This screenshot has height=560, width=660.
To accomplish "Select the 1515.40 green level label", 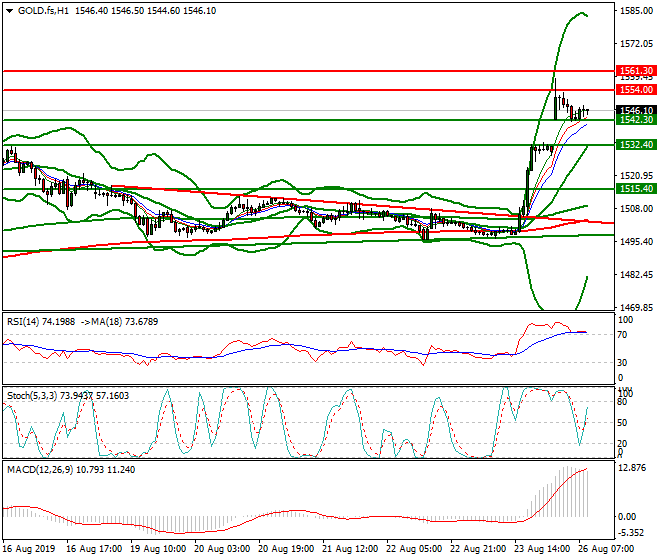I will [636, 189].
